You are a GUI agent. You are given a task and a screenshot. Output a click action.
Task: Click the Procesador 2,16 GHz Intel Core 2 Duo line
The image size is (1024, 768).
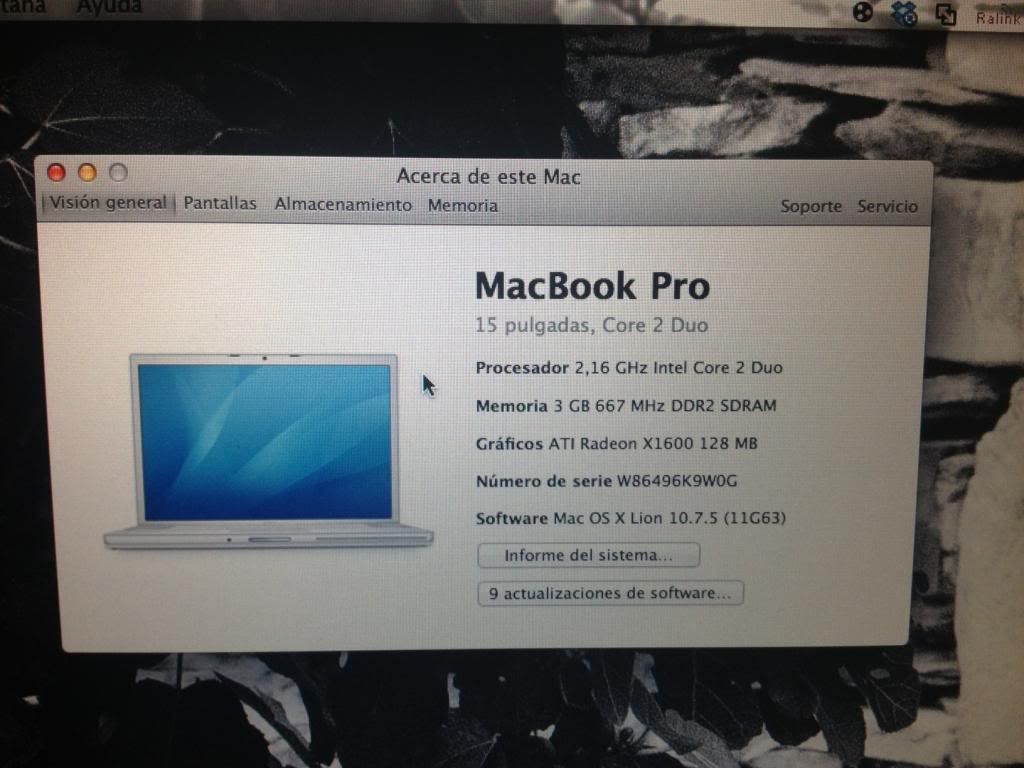629,368
